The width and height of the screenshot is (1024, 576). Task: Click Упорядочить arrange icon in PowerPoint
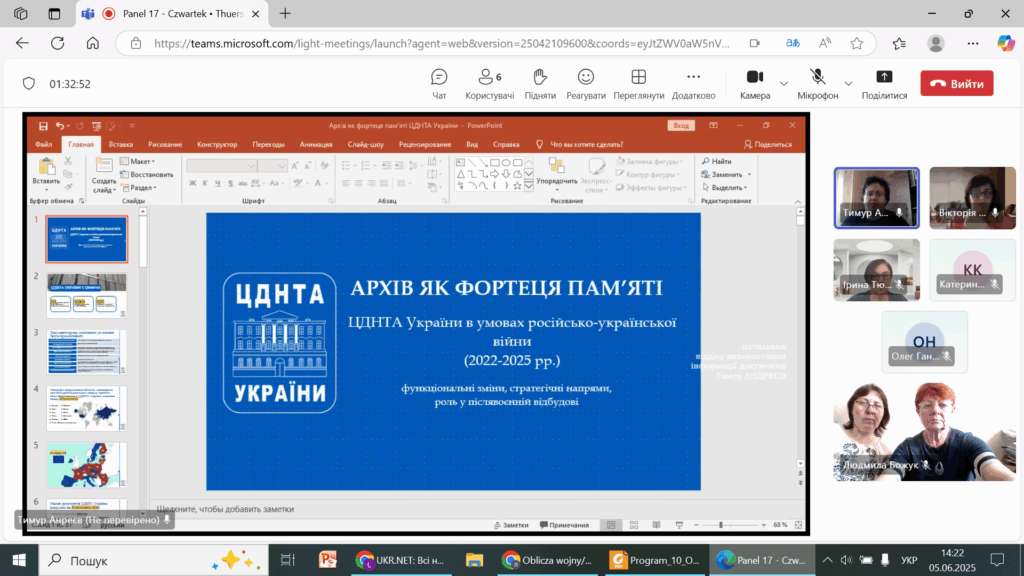click(x=556, y=165)
